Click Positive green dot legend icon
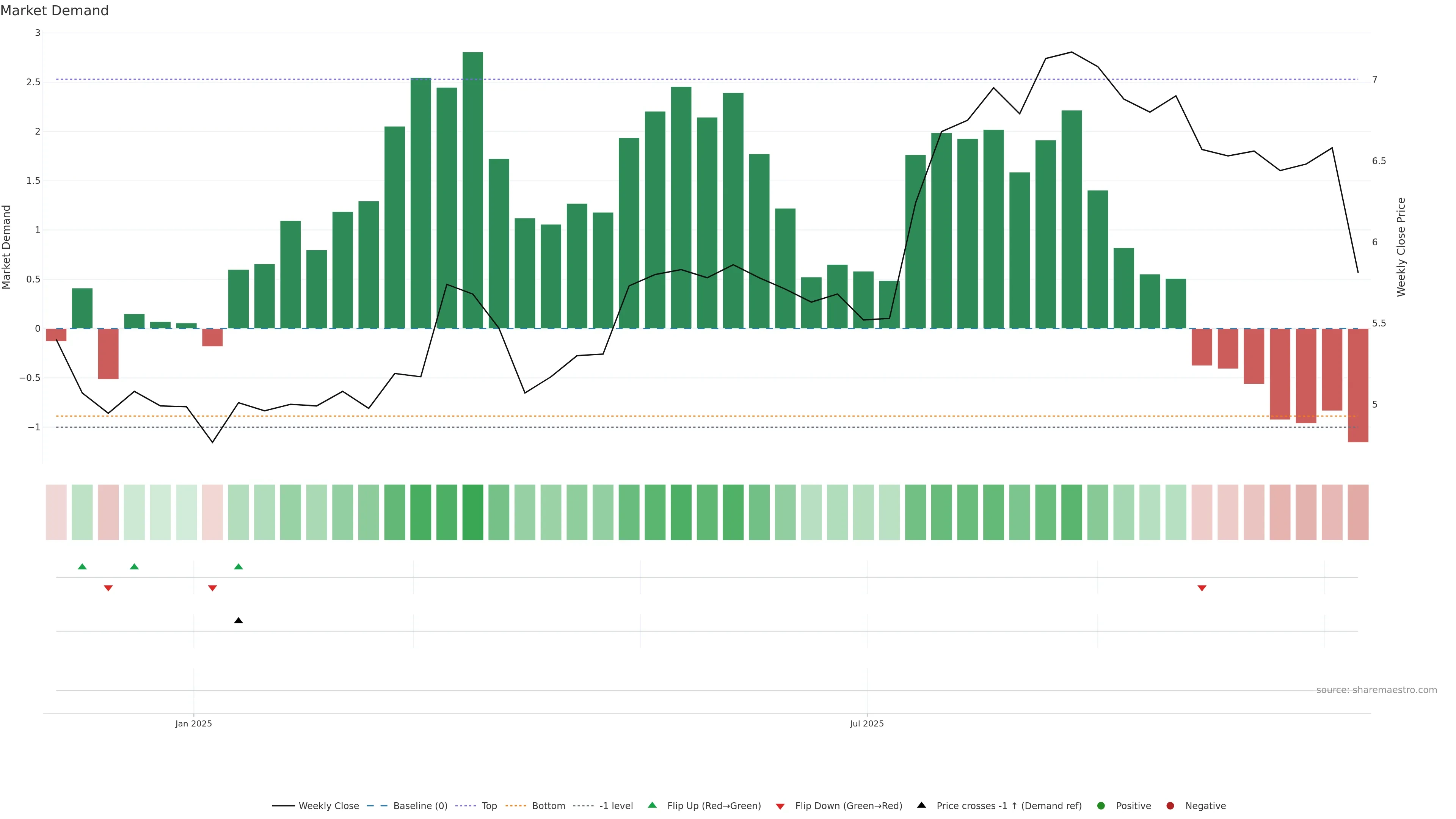1456x819 pixels. [1100, 806]
